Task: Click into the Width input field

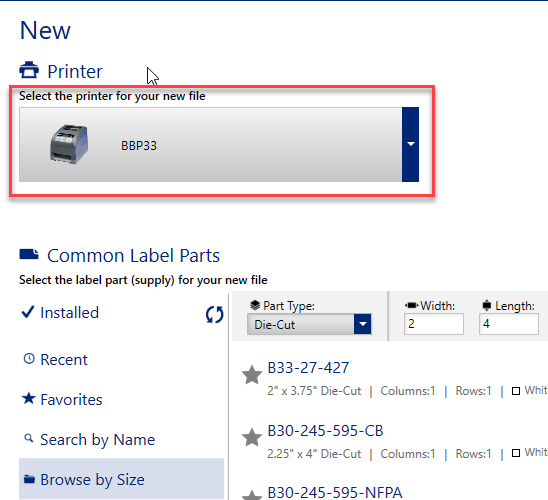Action: coord(434,324)
